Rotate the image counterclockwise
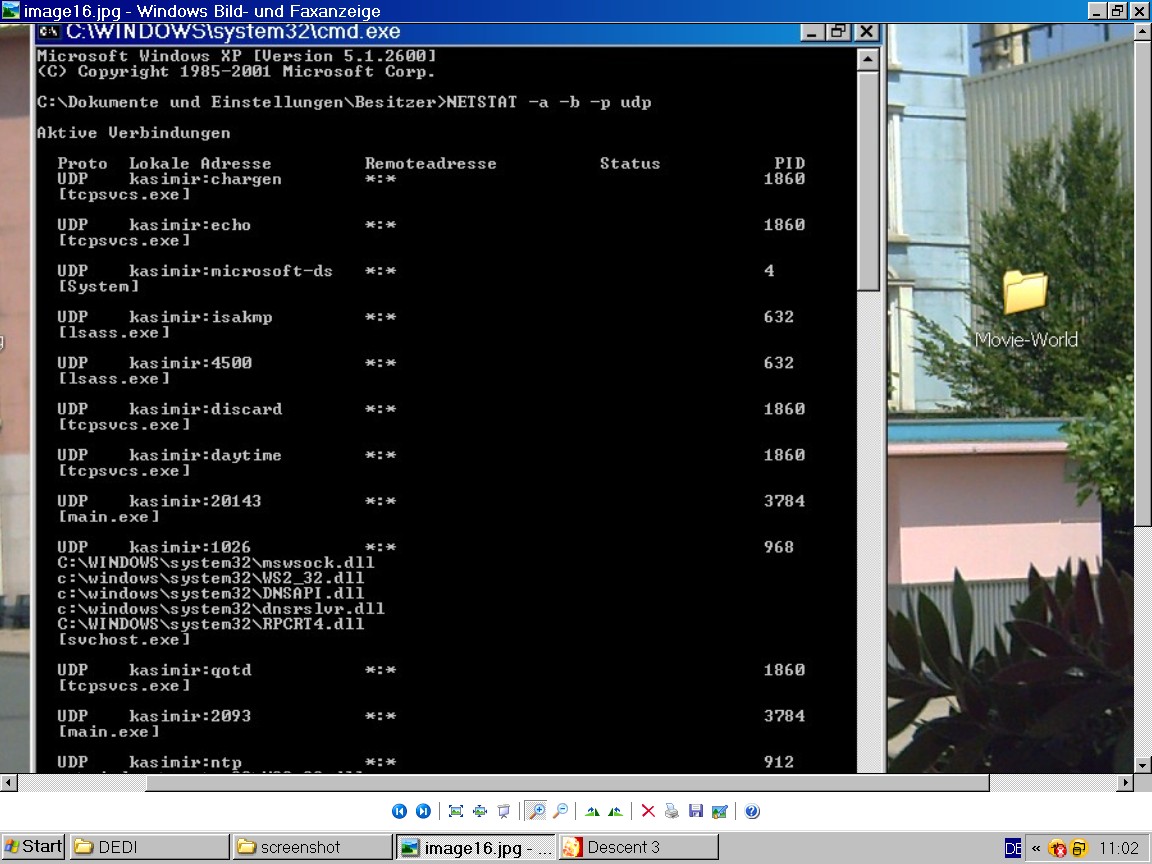 pos(616,811)
